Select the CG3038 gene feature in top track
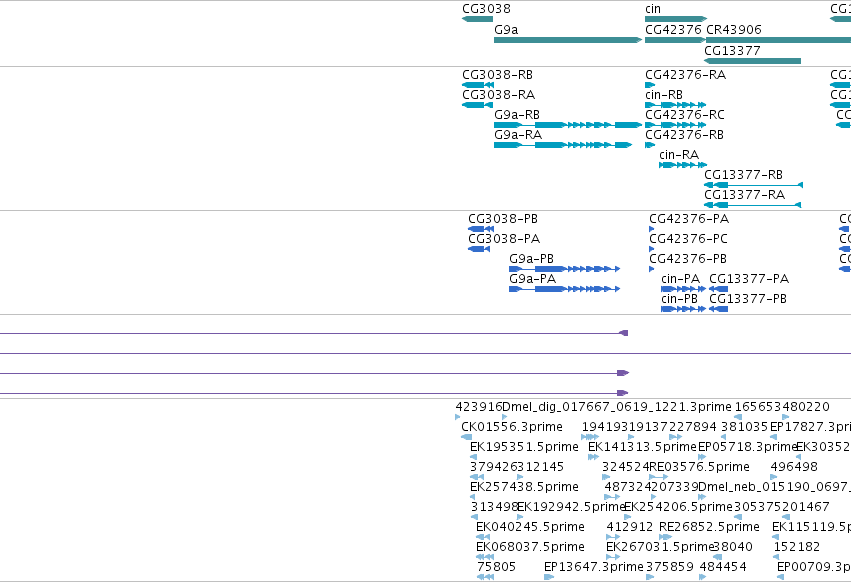The image size is (851, 582). pos(478,19)
